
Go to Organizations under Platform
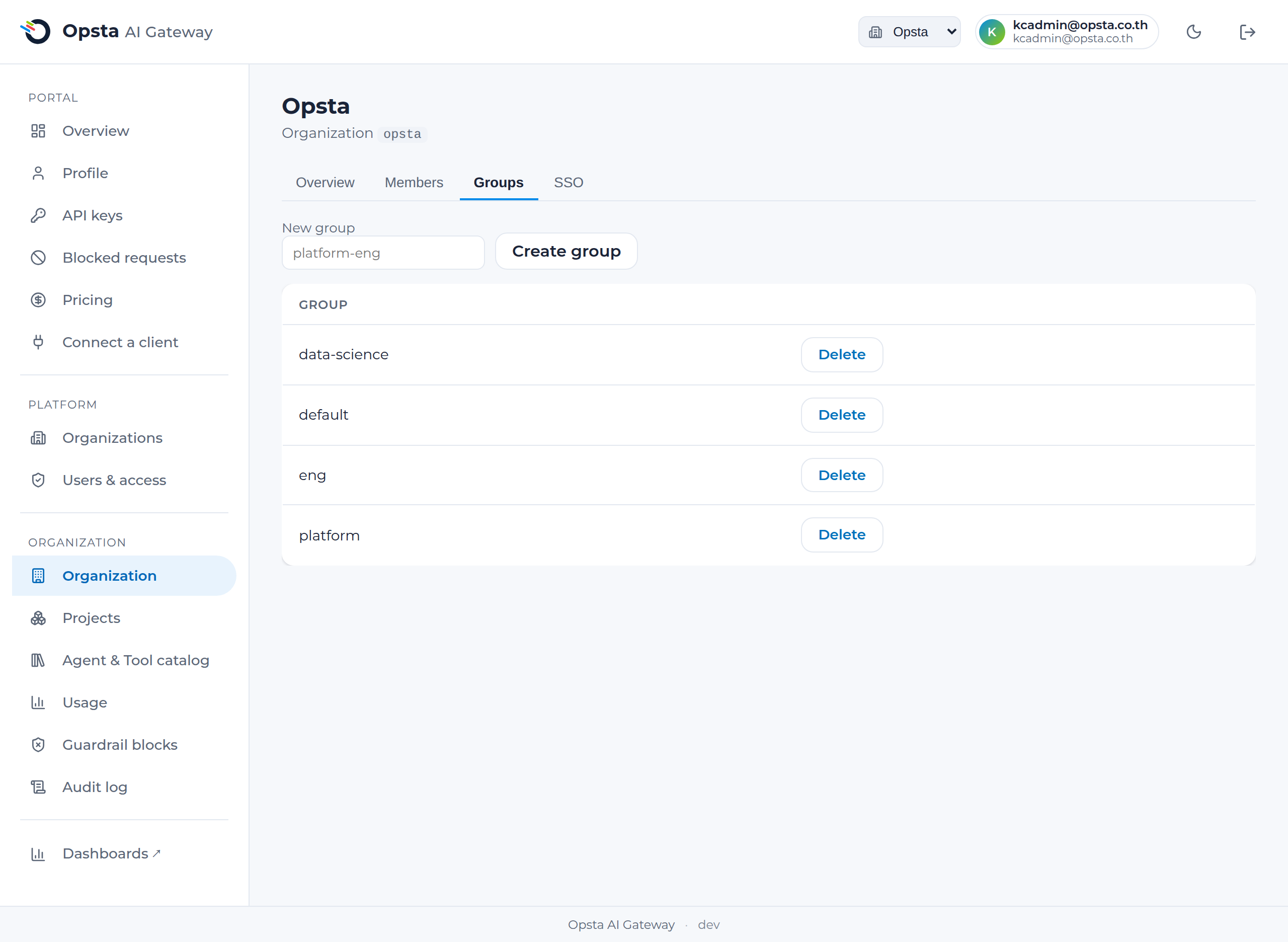[x=124, y=438]
